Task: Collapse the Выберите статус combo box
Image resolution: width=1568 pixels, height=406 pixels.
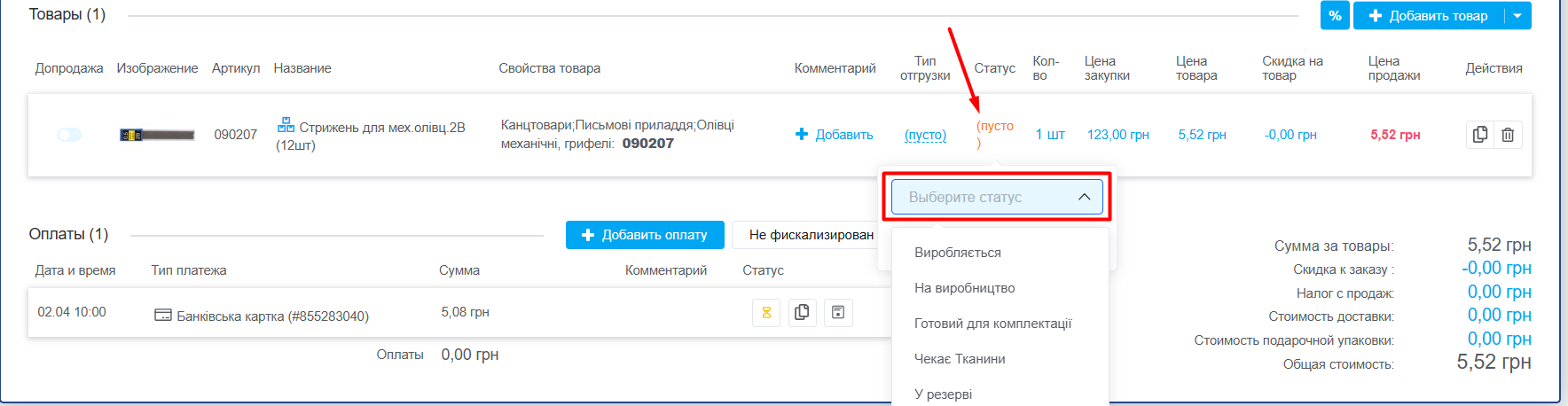Action: click(997, 197)
